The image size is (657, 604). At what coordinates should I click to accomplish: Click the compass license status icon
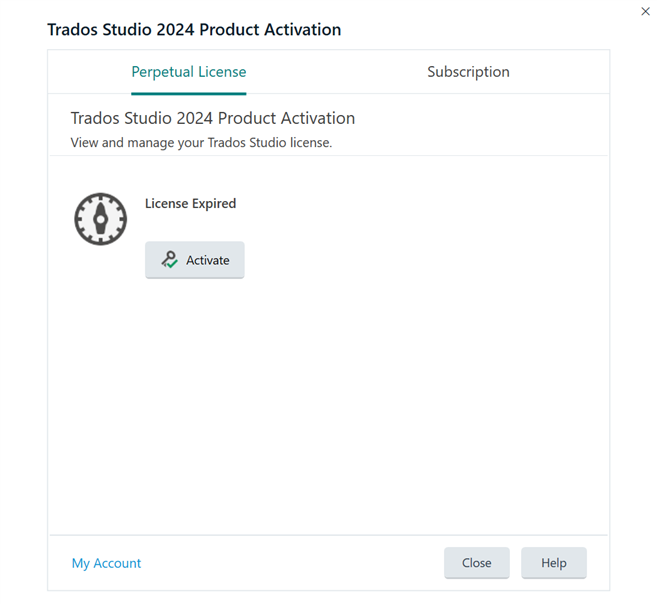(x=101, y=219)
